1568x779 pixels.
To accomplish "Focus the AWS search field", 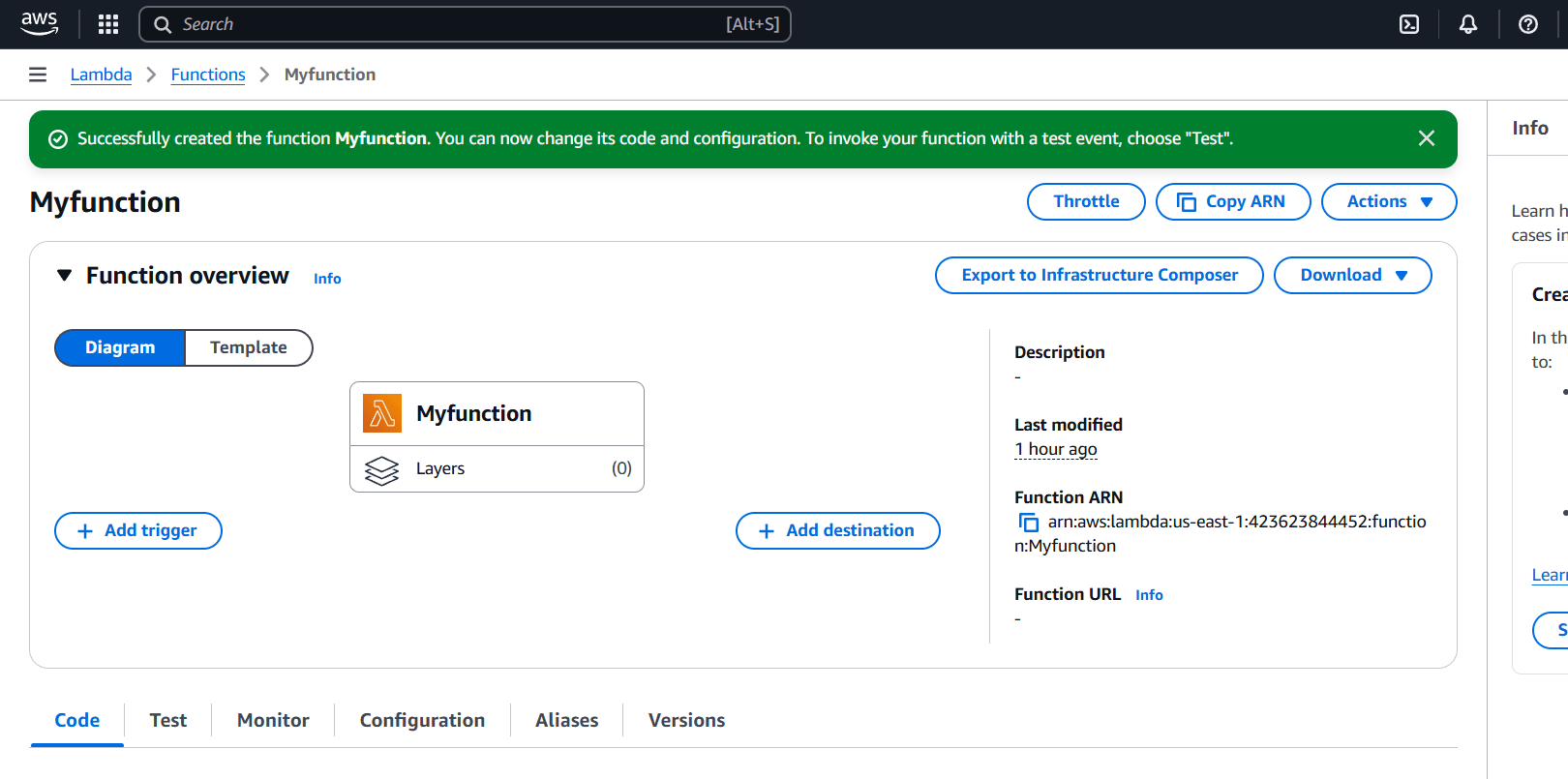I will [x=465, y=24].
